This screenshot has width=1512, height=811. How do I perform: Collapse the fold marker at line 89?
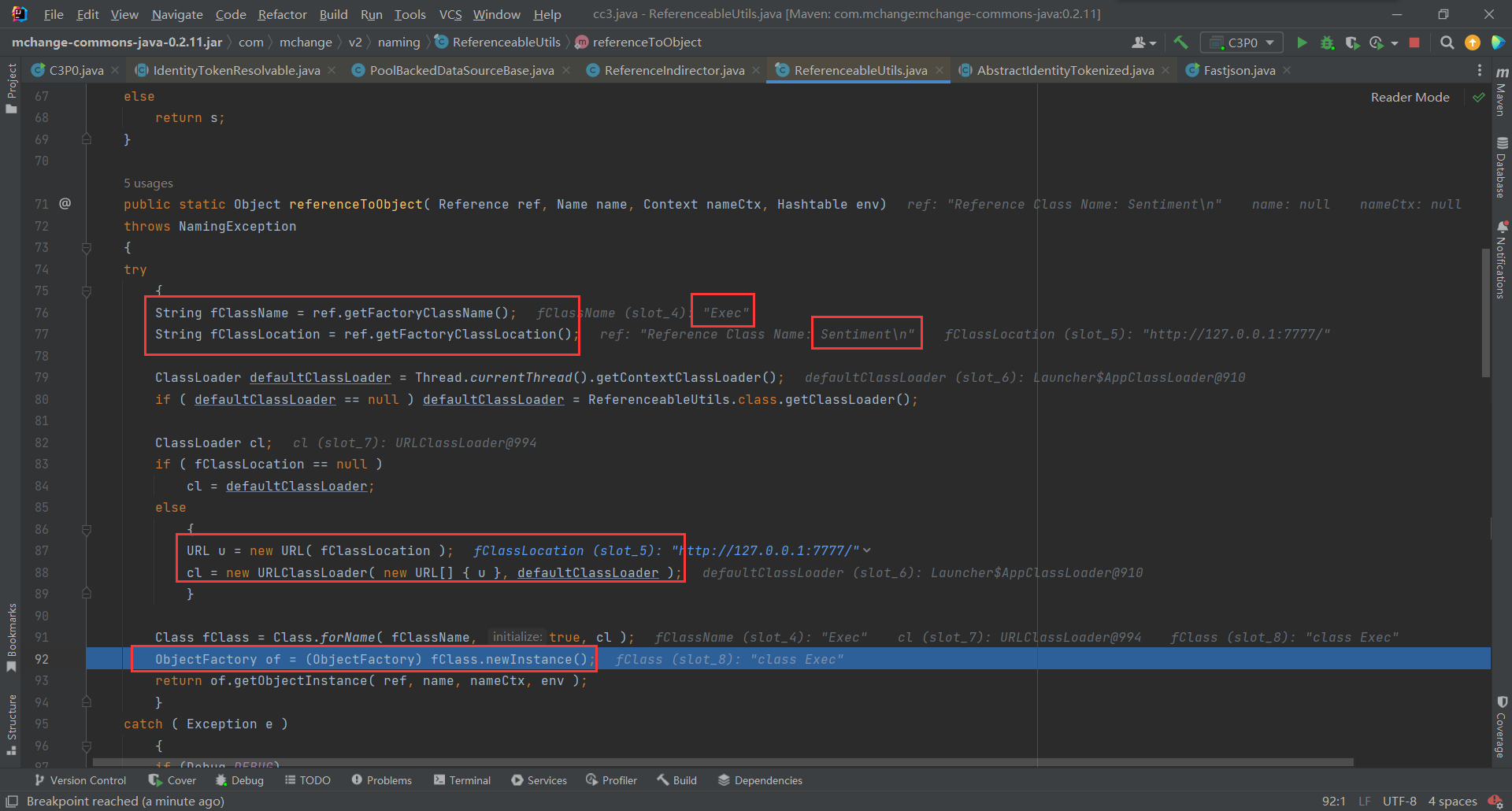click(87, 594)
